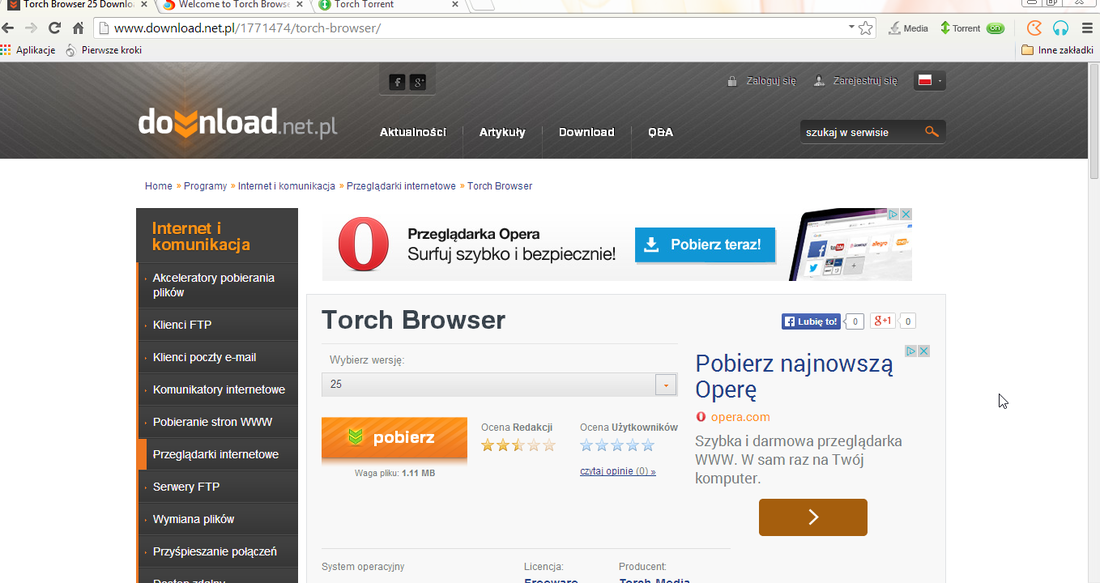Open 'Klienci poczty e-mail' sidebar category
The height and width of the screenshot is (583, 1100).
(x=218, y=357)
